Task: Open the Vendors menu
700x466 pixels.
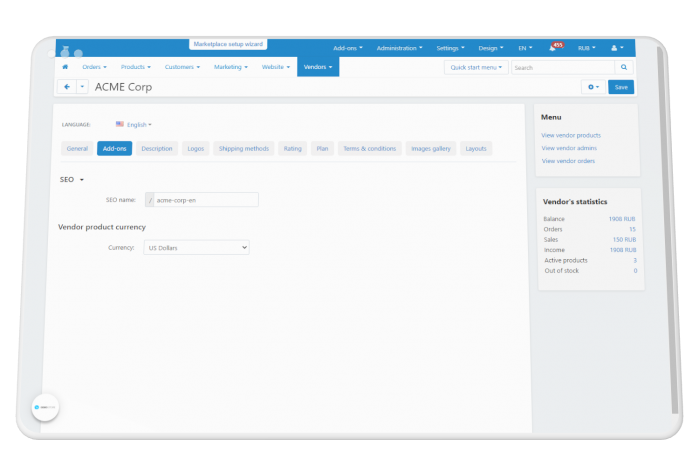Action: [318, 67]
